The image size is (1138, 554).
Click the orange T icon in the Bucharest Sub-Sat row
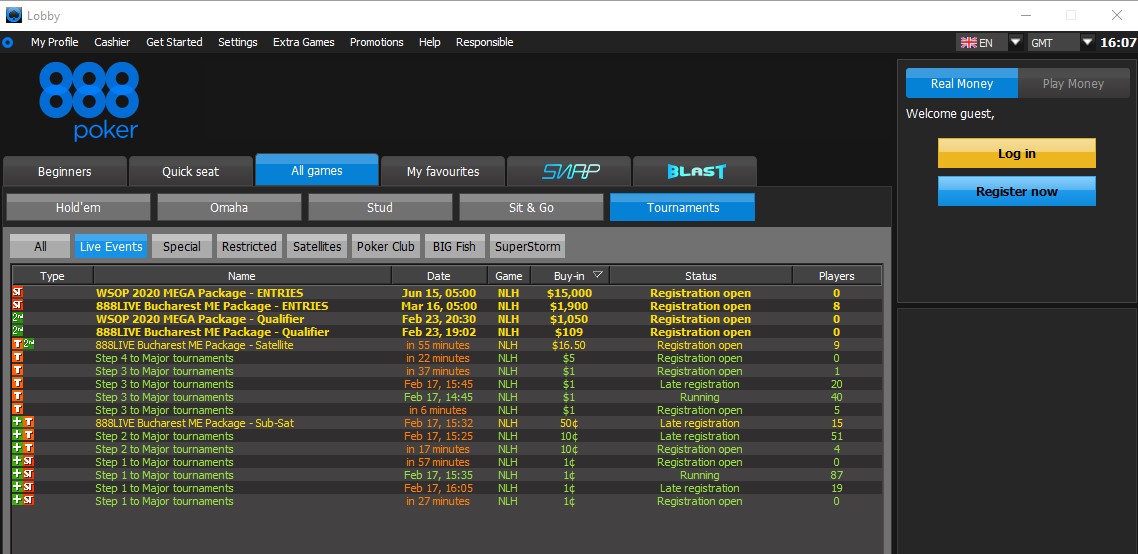coord(29,423)
